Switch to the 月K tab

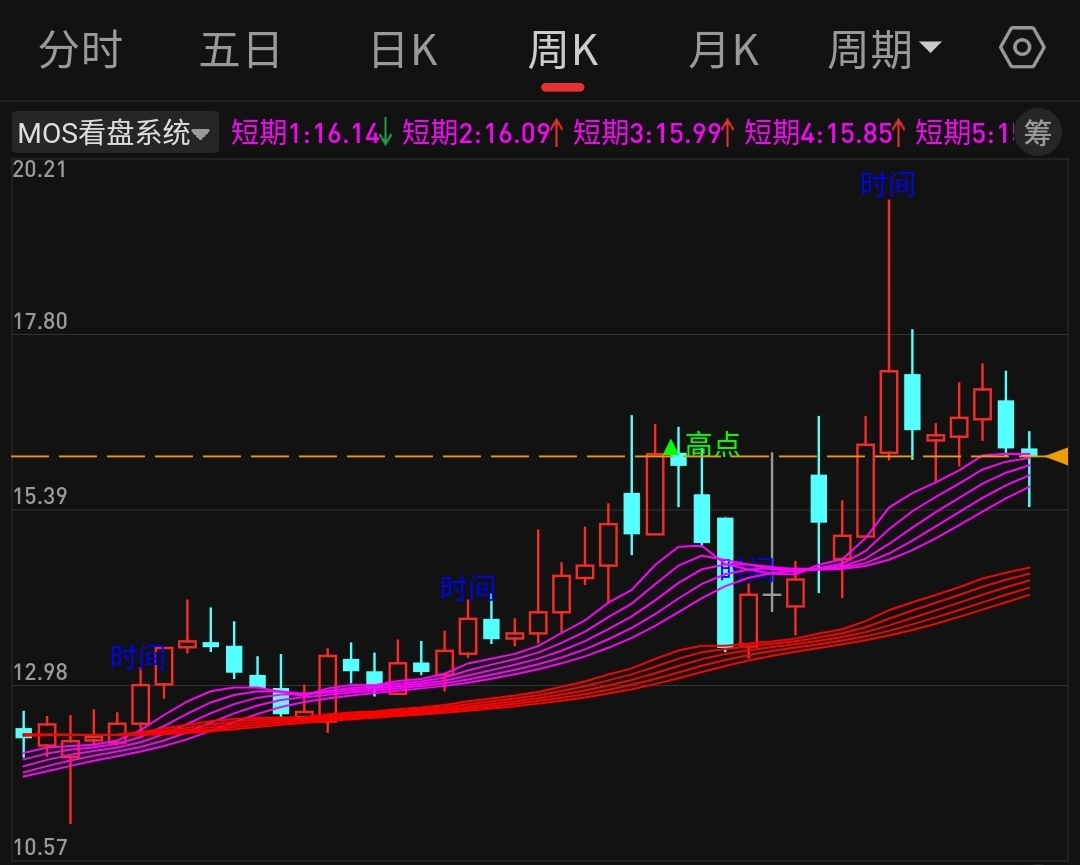[x=724, y=50]
